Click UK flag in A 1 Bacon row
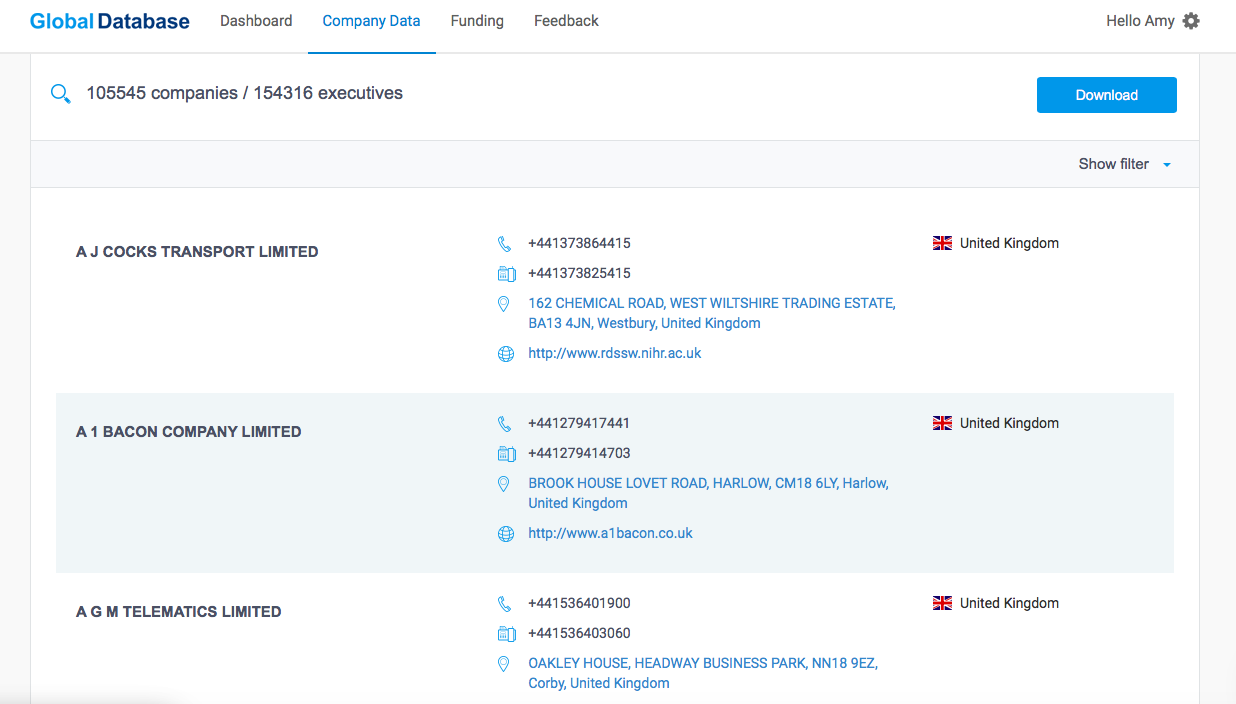This screenshot has height=704, width=1236. click(942, 423)
